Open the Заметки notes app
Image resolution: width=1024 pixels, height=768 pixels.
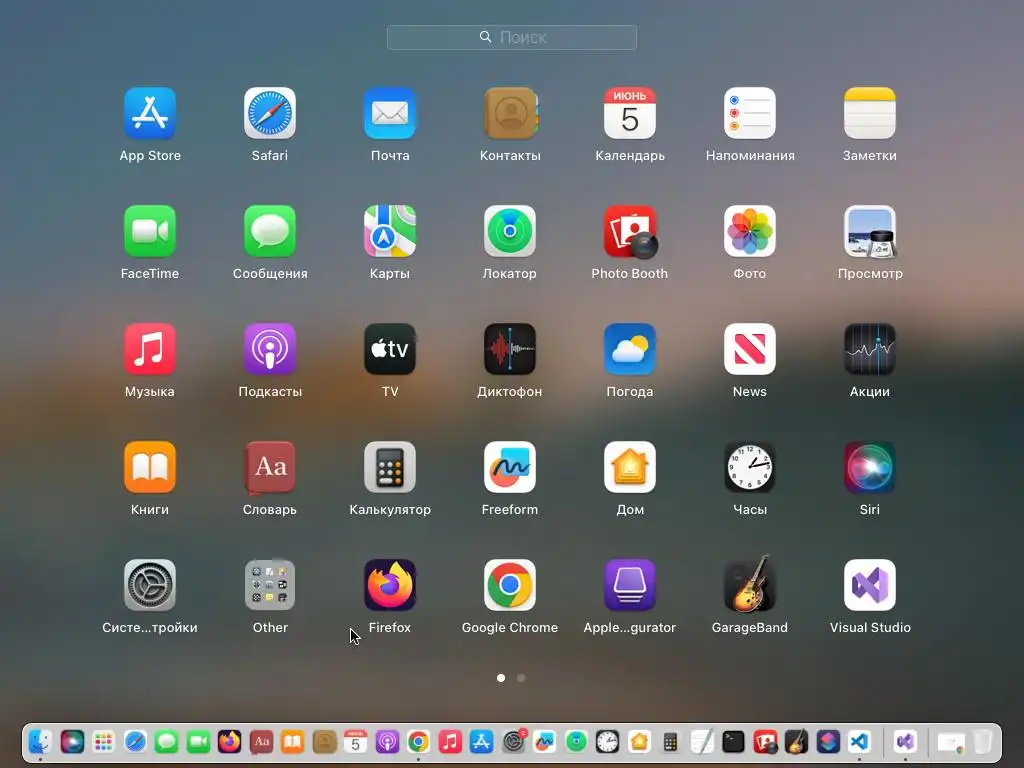[870, 114]
